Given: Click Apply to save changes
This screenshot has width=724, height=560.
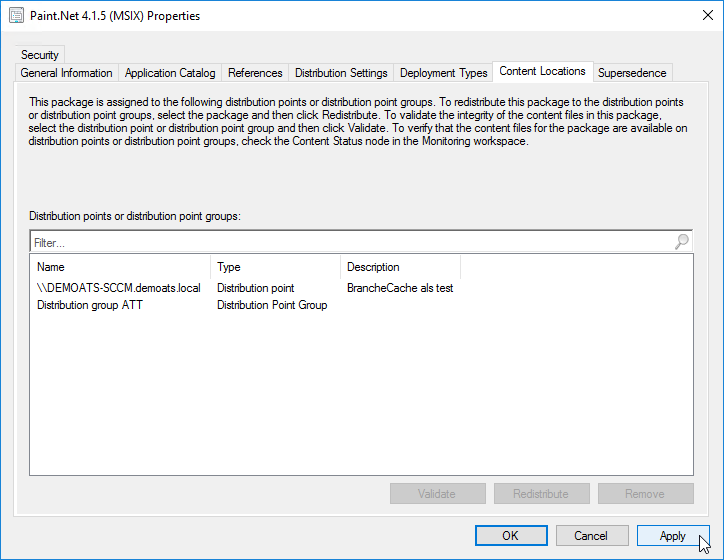Looking at the screenshot, I should [672, 536].
